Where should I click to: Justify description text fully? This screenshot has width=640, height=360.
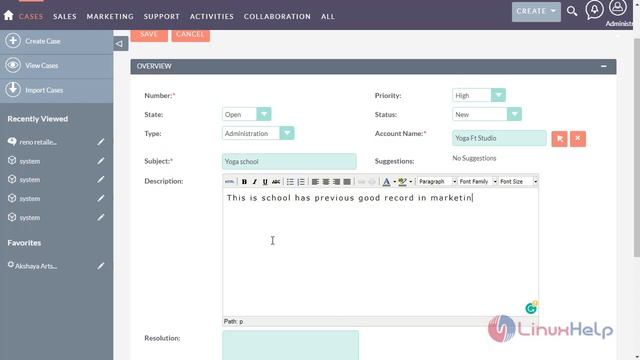[347, 182]
